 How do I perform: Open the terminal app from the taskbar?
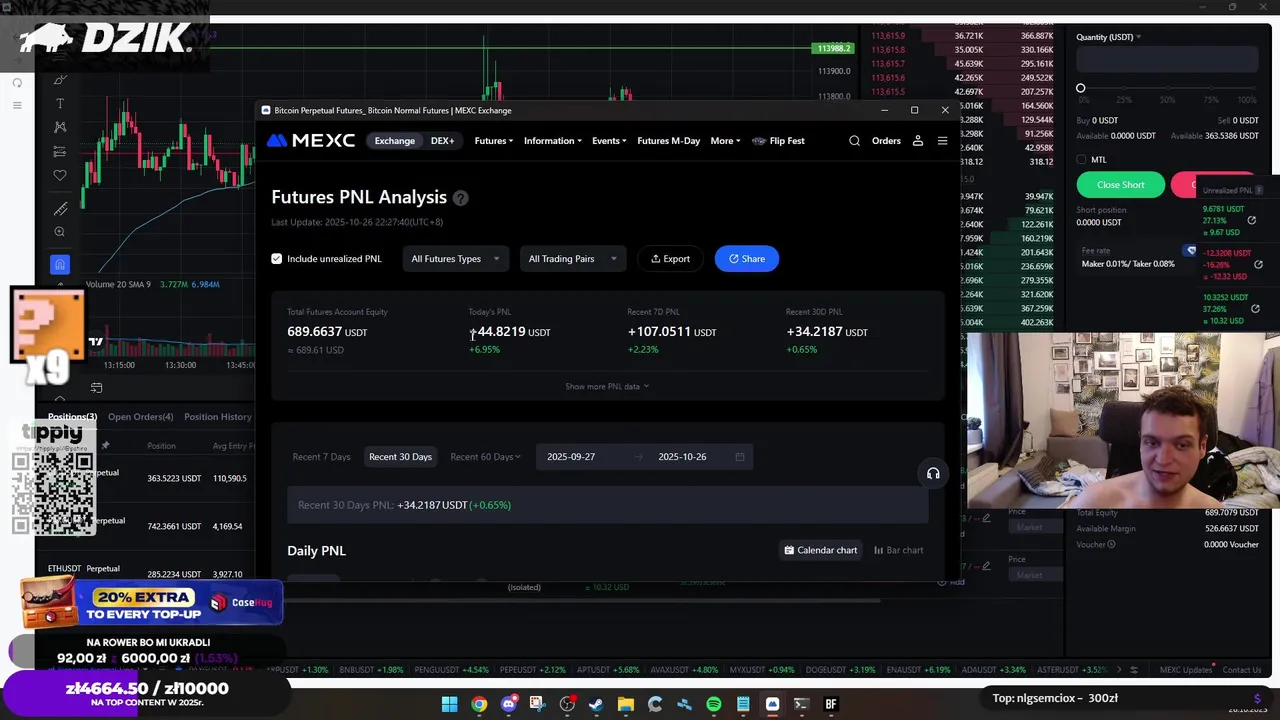(x=801, y=704)
